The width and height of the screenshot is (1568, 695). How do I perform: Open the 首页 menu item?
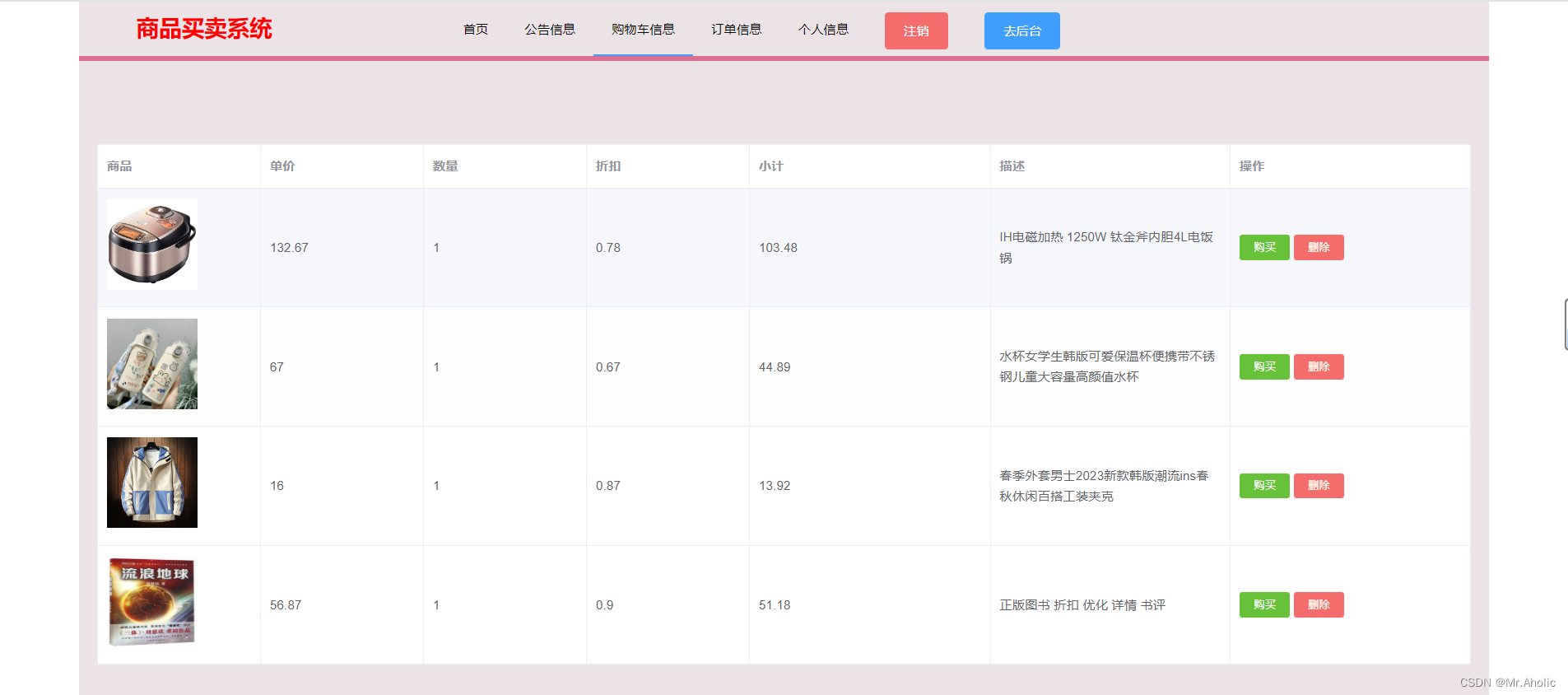click(x=476, y=30)
